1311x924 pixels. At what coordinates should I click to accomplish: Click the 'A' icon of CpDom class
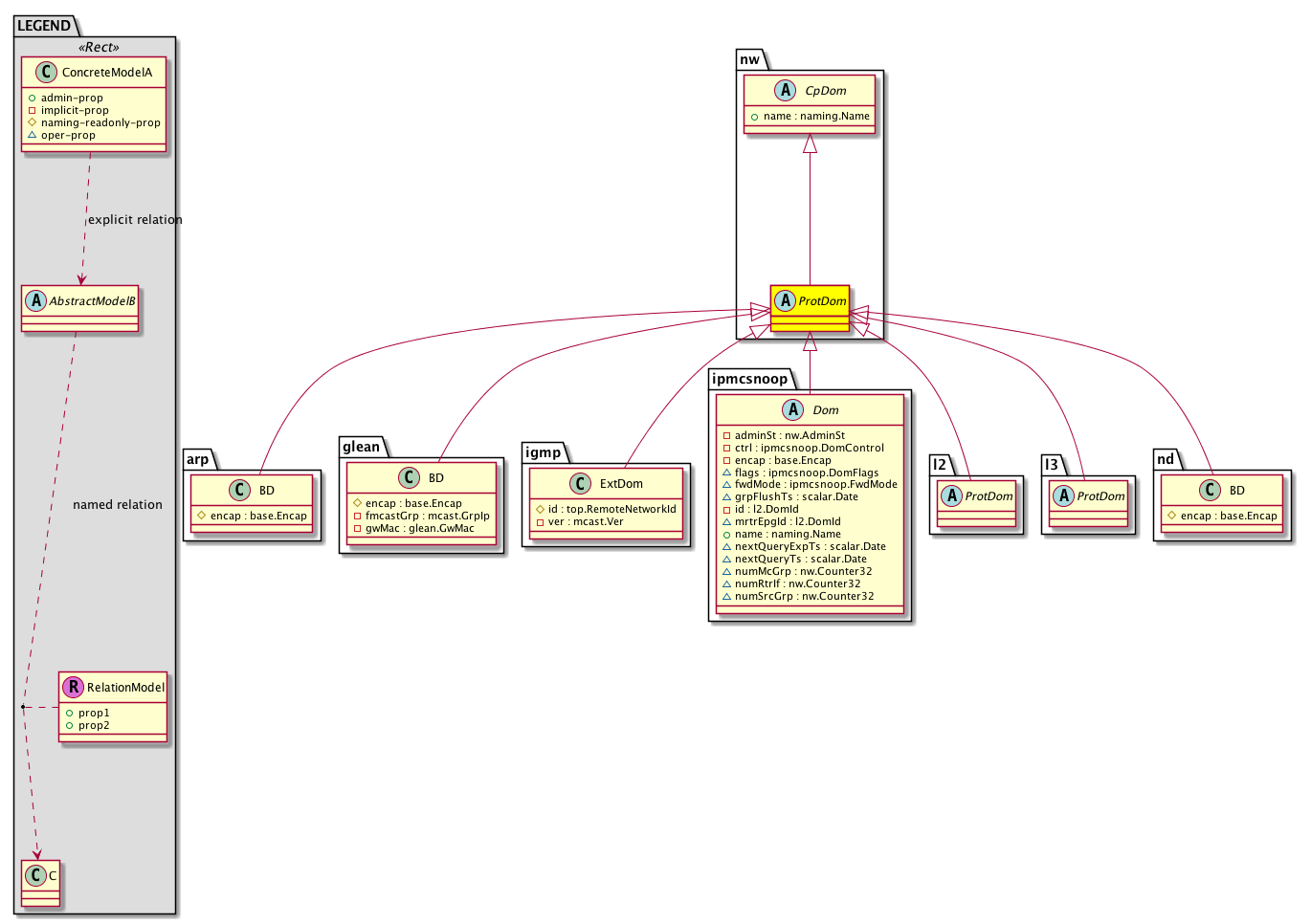(x=785, y=91)
